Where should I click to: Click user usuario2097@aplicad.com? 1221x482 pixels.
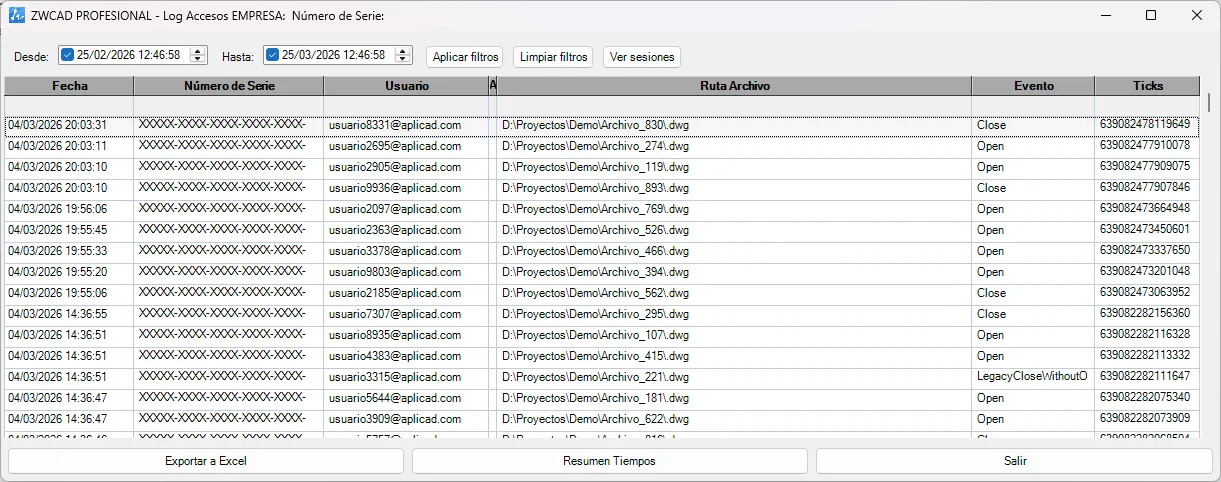click(395, 209)
